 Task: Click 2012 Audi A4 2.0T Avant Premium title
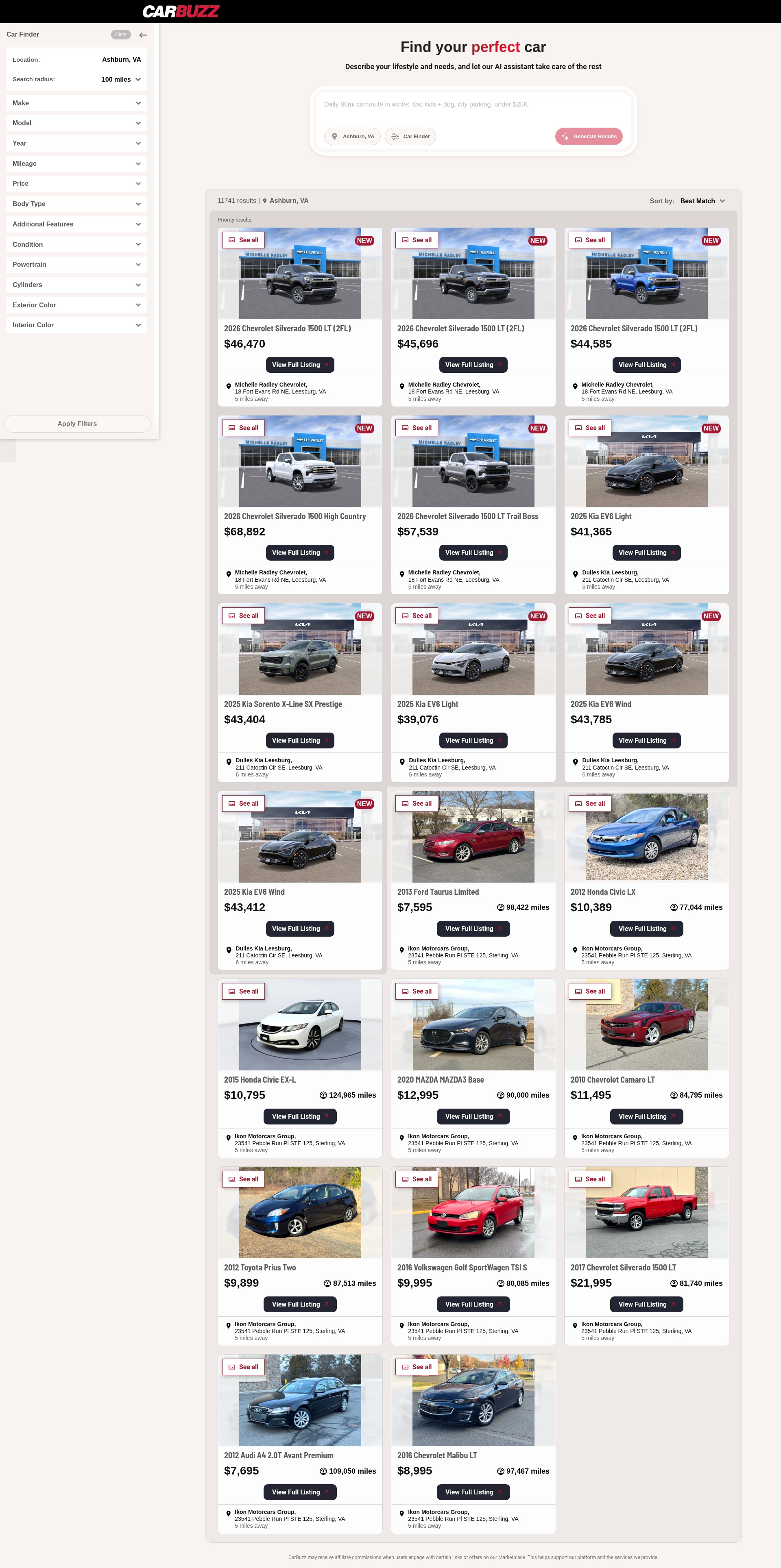pyautogui.click(x=278, y=1455)
